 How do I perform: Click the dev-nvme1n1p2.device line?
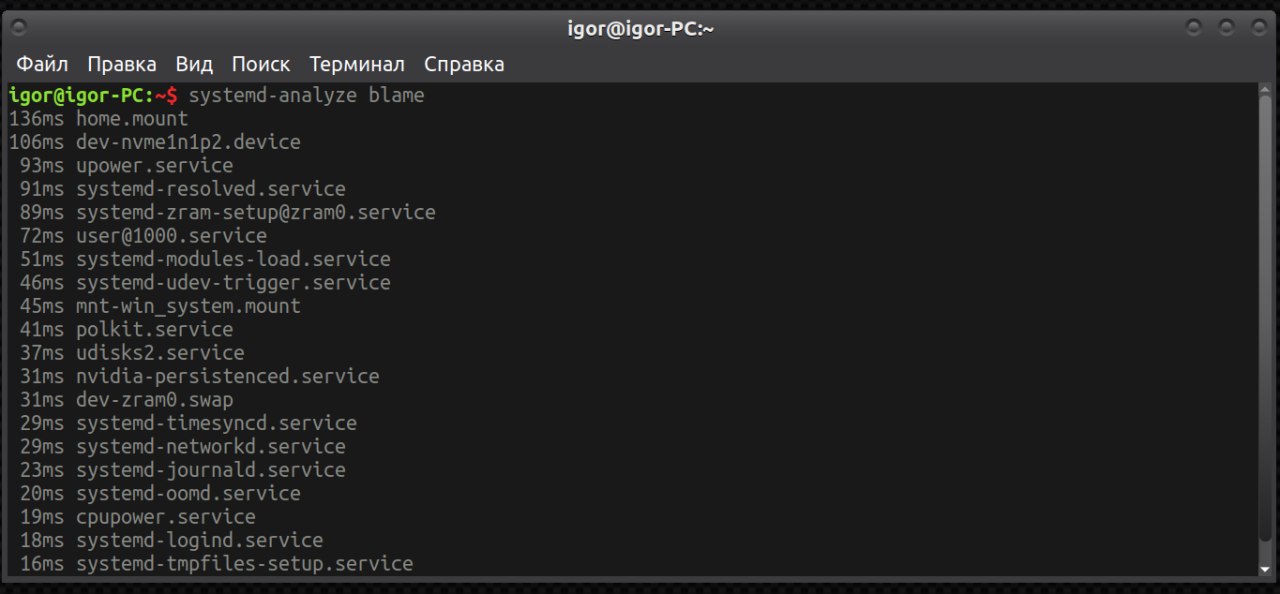[x=187, y=142]
